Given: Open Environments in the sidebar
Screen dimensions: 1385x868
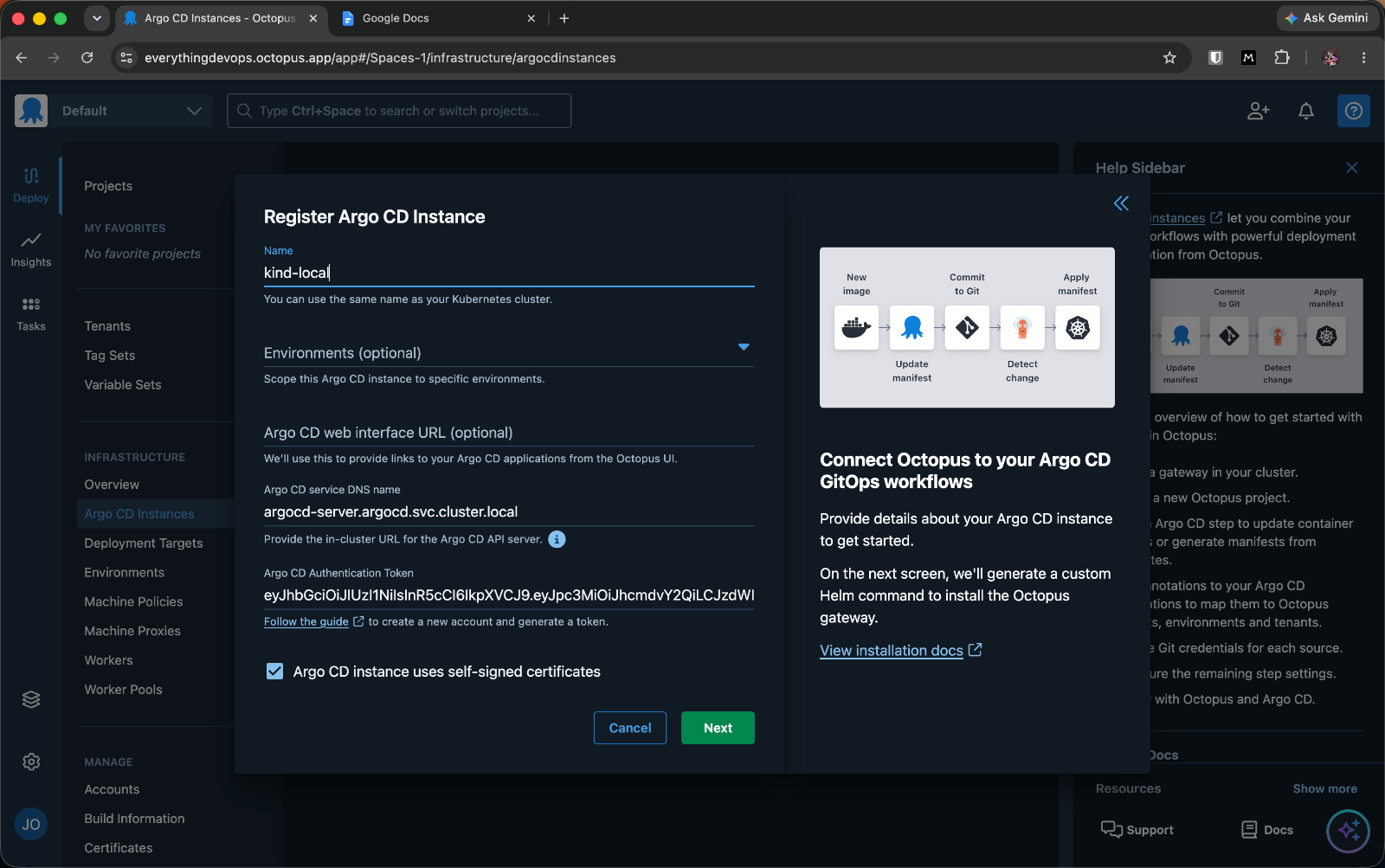Looking at the screenshot, I should tap(125, 573).
